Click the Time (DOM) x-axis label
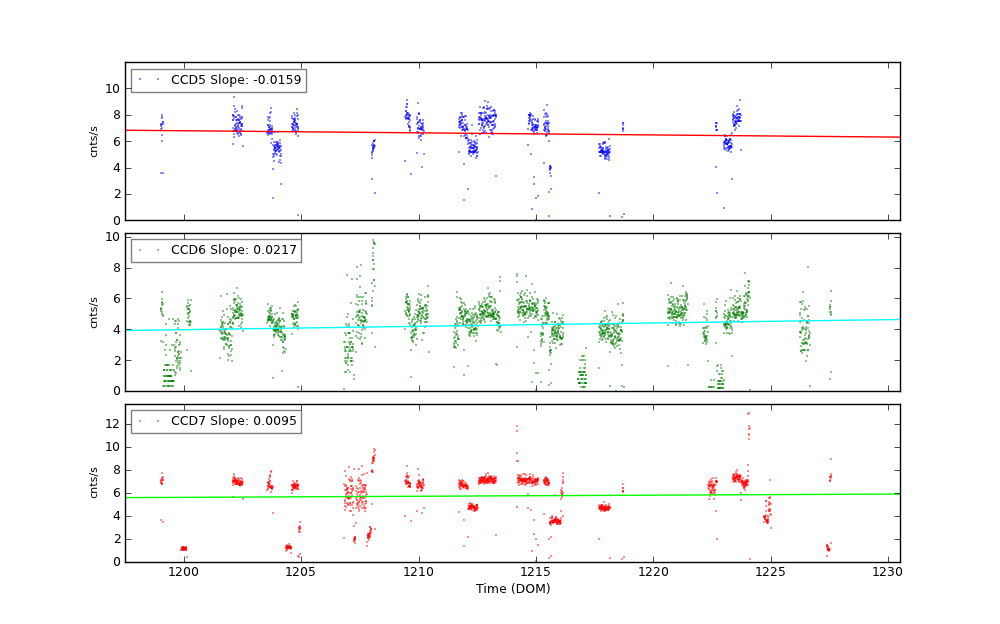The image size is (1000, 624). [512, 589]
